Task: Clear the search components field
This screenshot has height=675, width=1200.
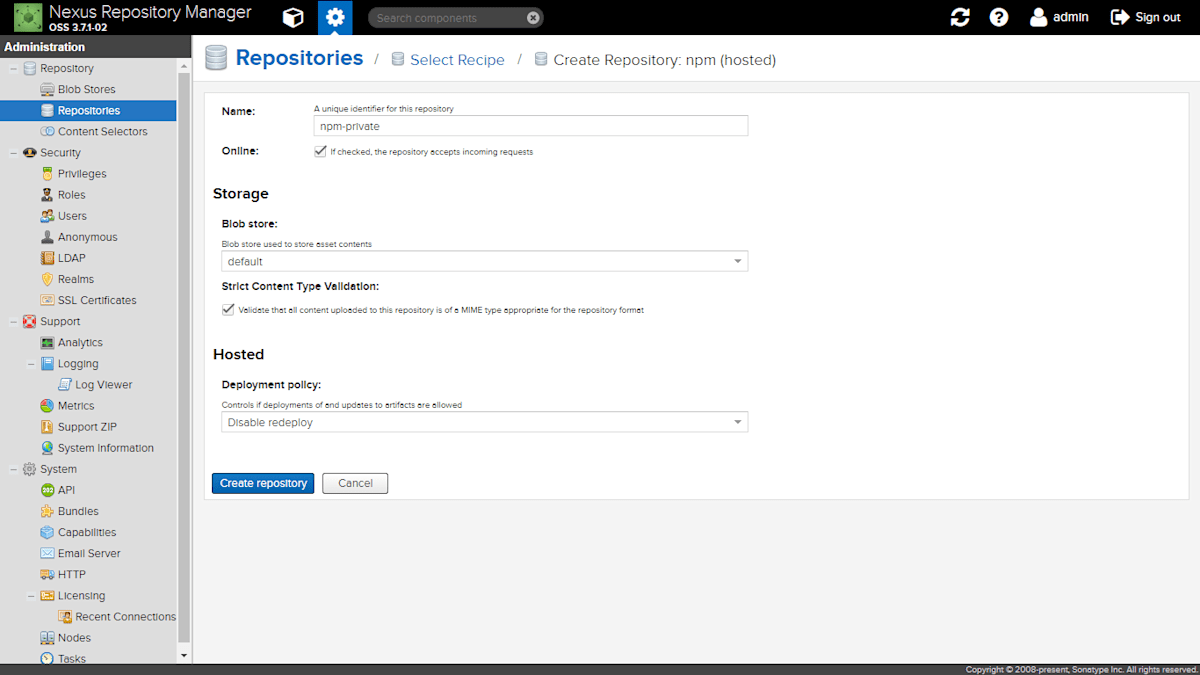Action: point(534,18)
